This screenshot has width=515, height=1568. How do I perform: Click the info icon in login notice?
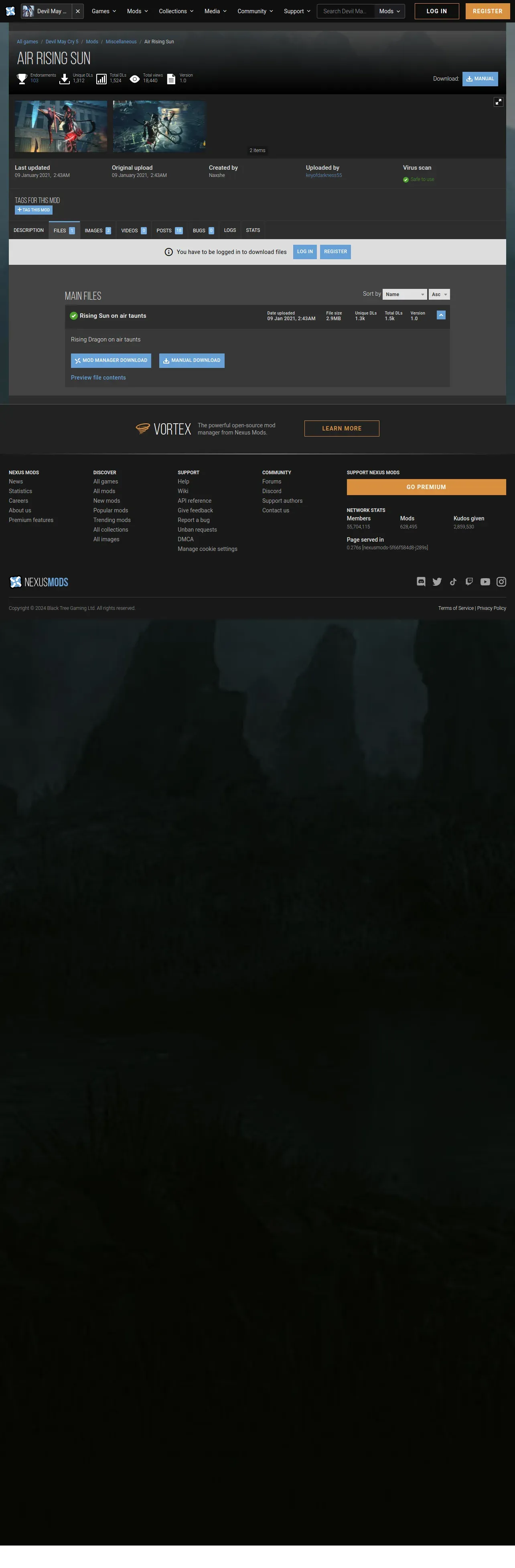pos(168,252)
